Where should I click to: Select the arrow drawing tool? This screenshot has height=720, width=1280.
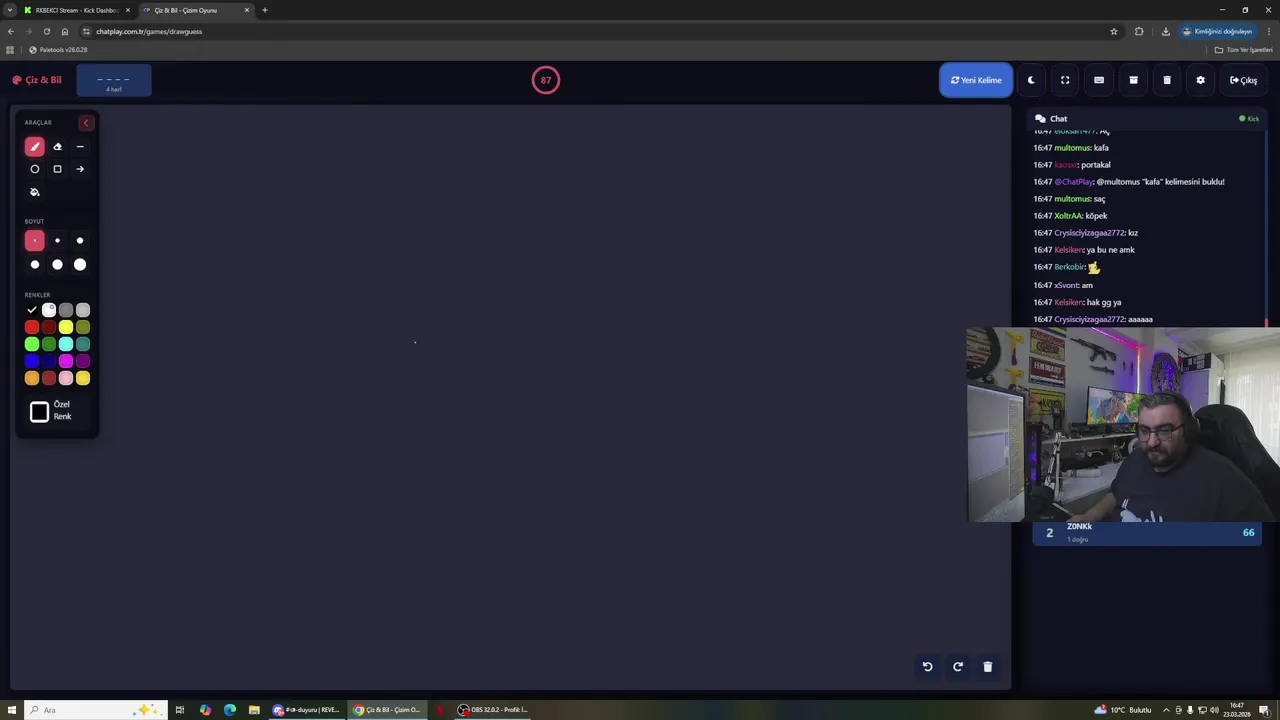[80, 169]
